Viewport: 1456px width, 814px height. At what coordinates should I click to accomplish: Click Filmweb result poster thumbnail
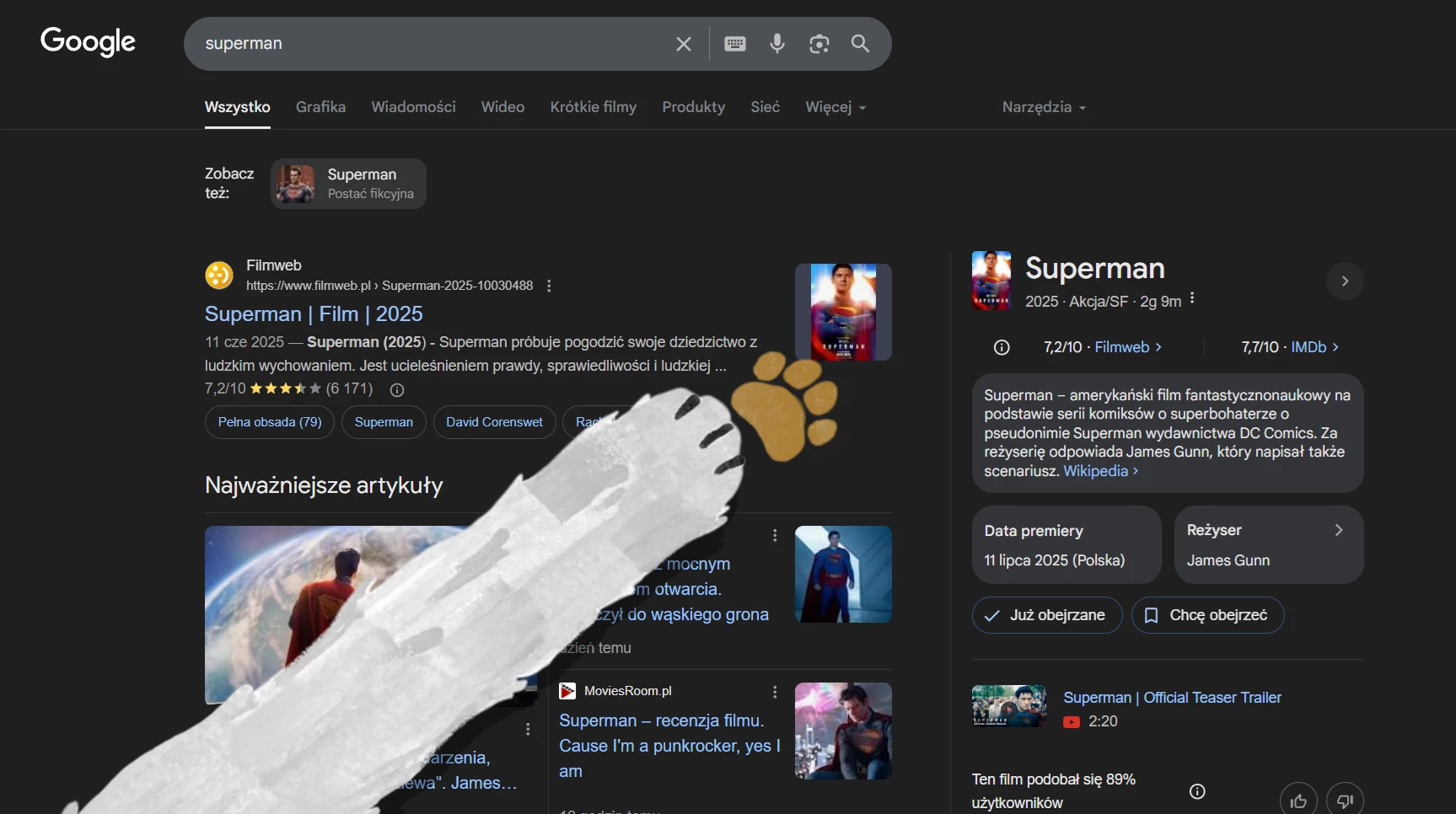843,312
